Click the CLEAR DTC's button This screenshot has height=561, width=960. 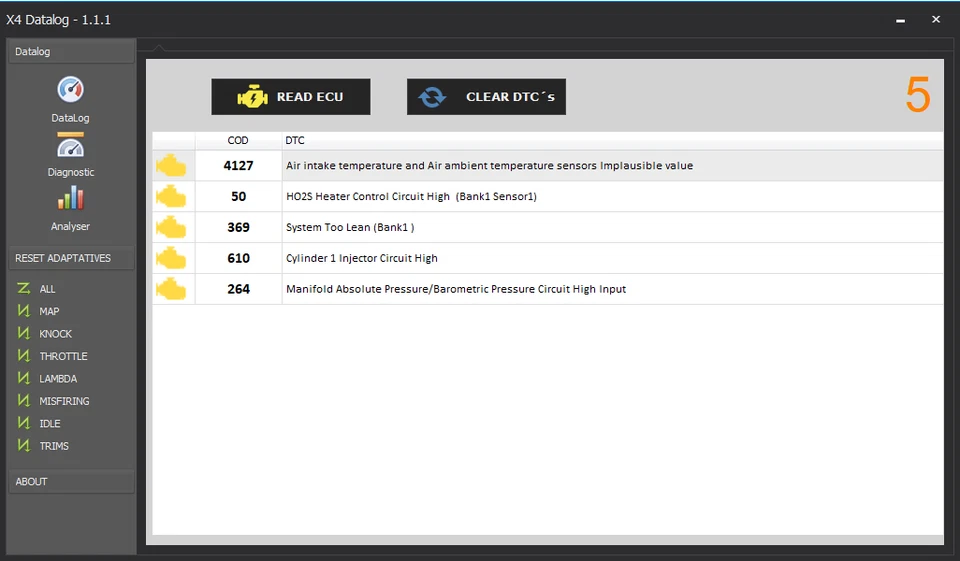pyautogui.click(x=486, y=97)
